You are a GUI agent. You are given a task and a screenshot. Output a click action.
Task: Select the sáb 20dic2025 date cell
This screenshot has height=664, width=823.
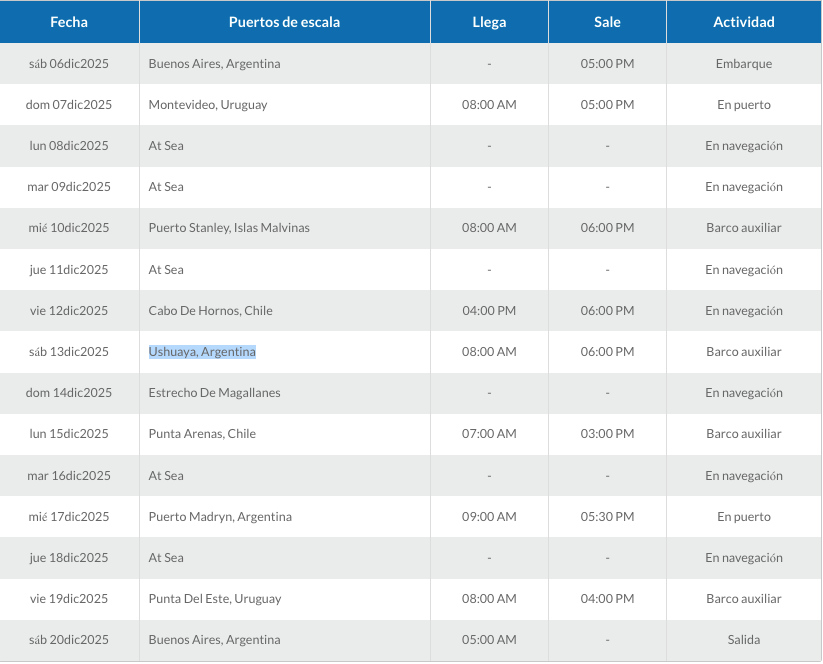coord(69,640)
